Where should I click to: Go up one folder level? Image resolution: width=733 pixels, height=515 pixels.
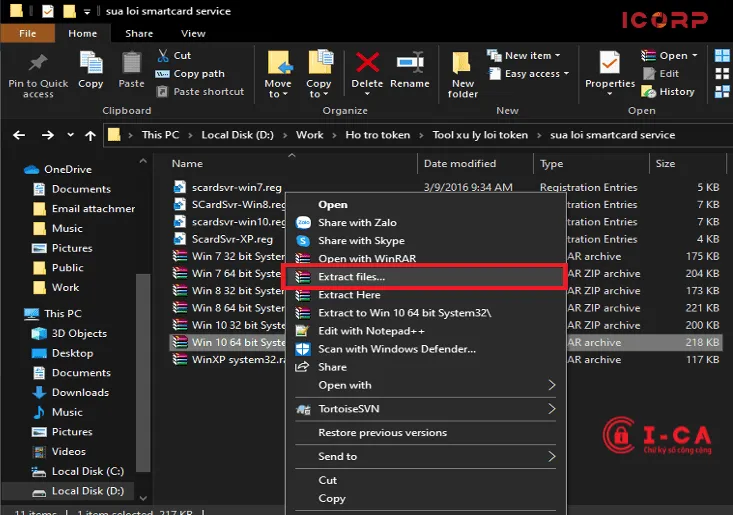pyautogui.click(x=90, y=136)
